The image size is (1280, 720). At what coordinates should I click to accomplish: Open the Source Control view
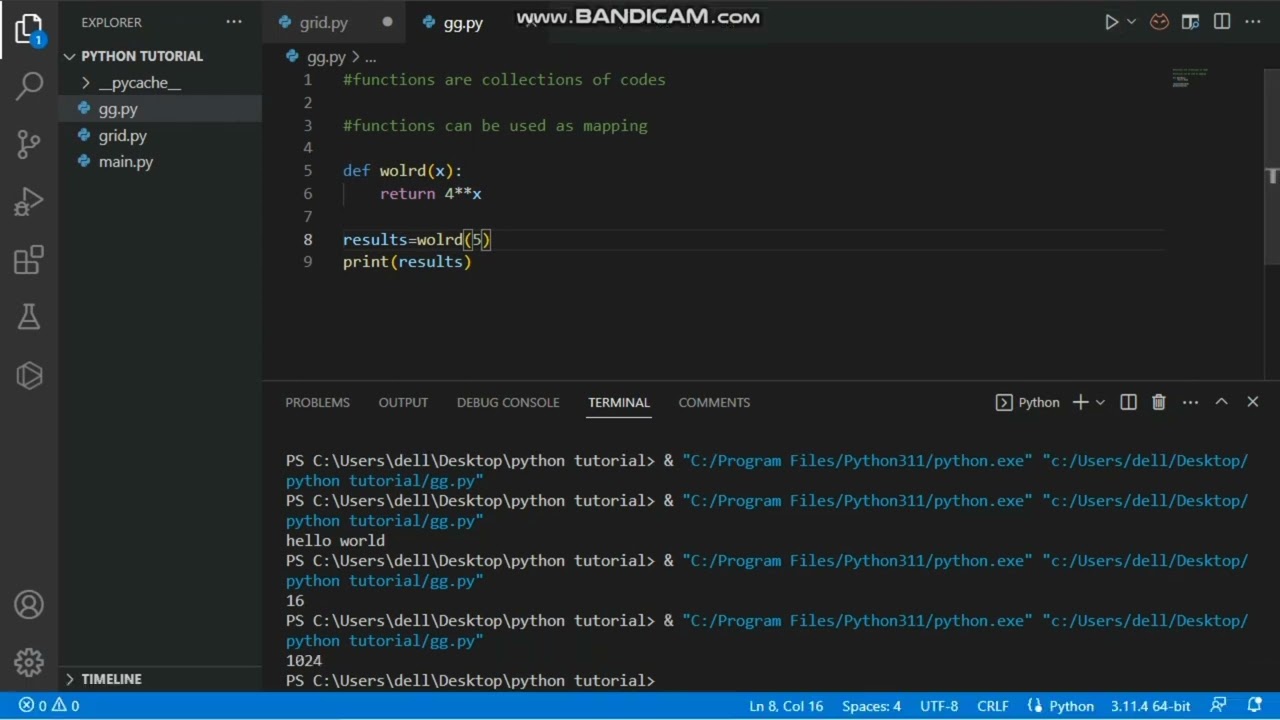[29, 144]
